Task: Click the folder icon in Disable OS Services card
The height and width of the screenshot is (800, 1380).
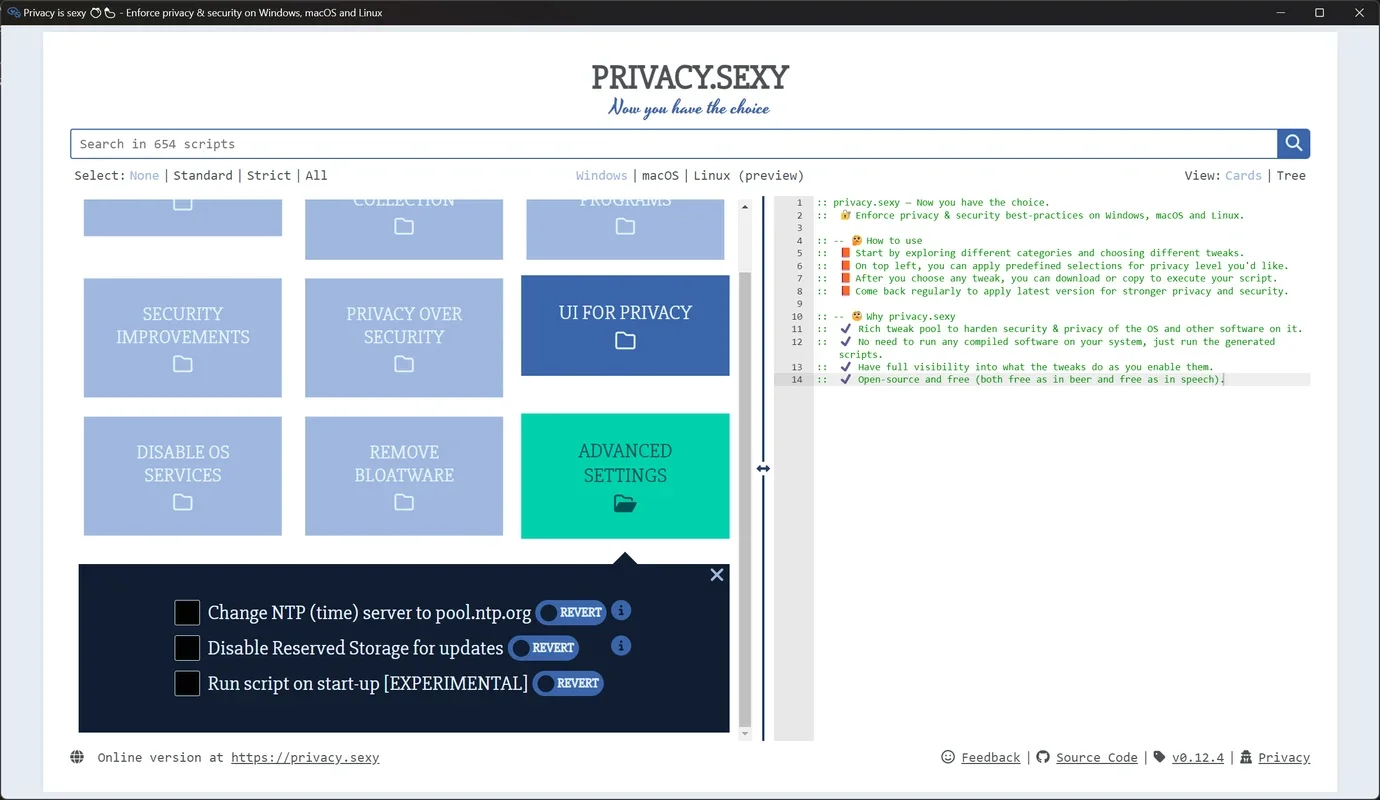Action: tap(183, 502)
